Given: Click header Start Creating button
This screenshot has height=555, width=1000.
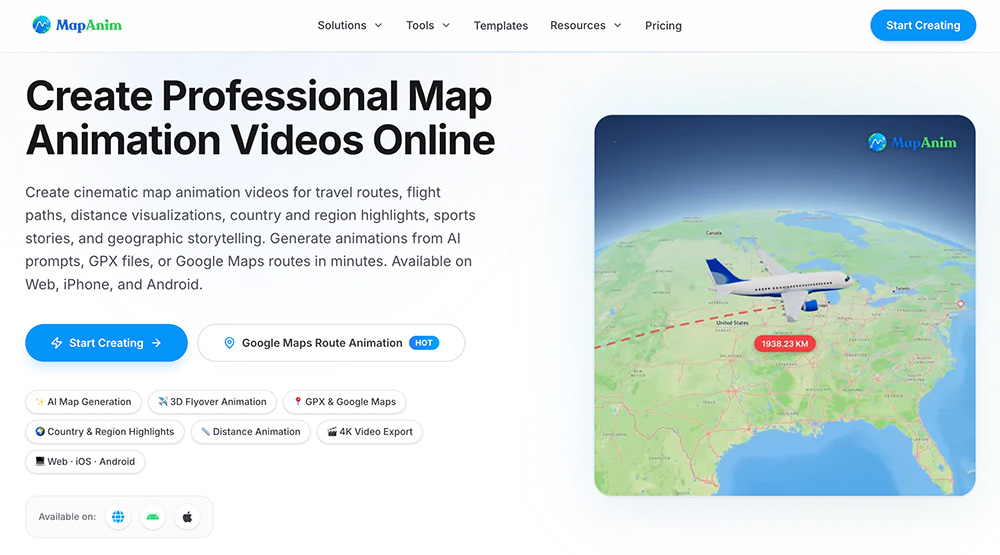Looking at the screenshot, I should (x=923, y=26).
